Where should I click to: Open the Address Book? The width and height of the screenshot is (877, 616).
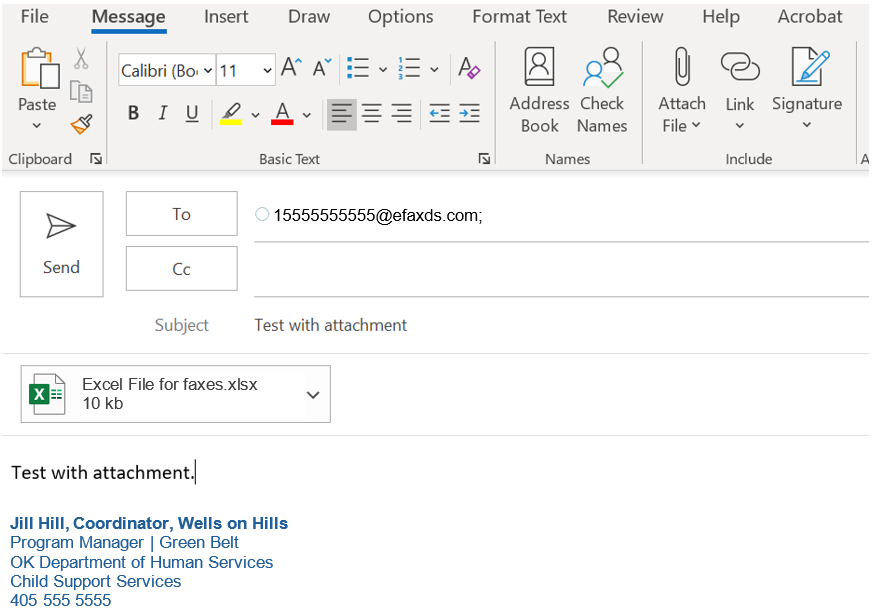pos(539,91)
